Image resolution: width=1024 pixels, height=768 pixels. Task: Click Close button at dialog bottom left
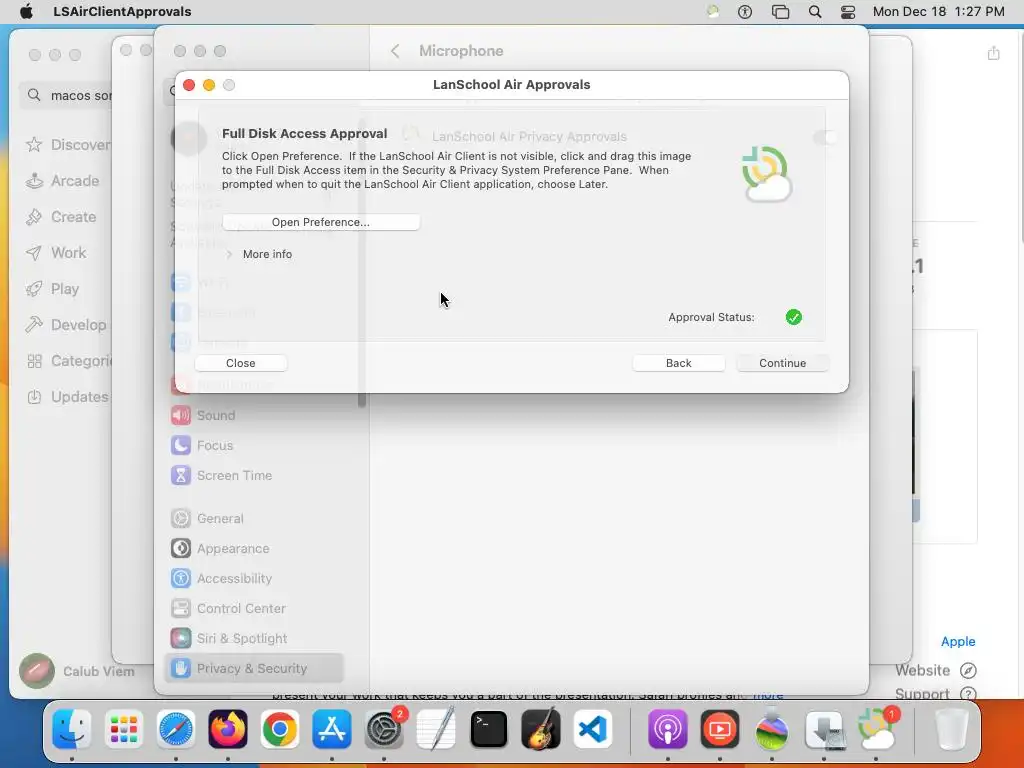point(240,363)
